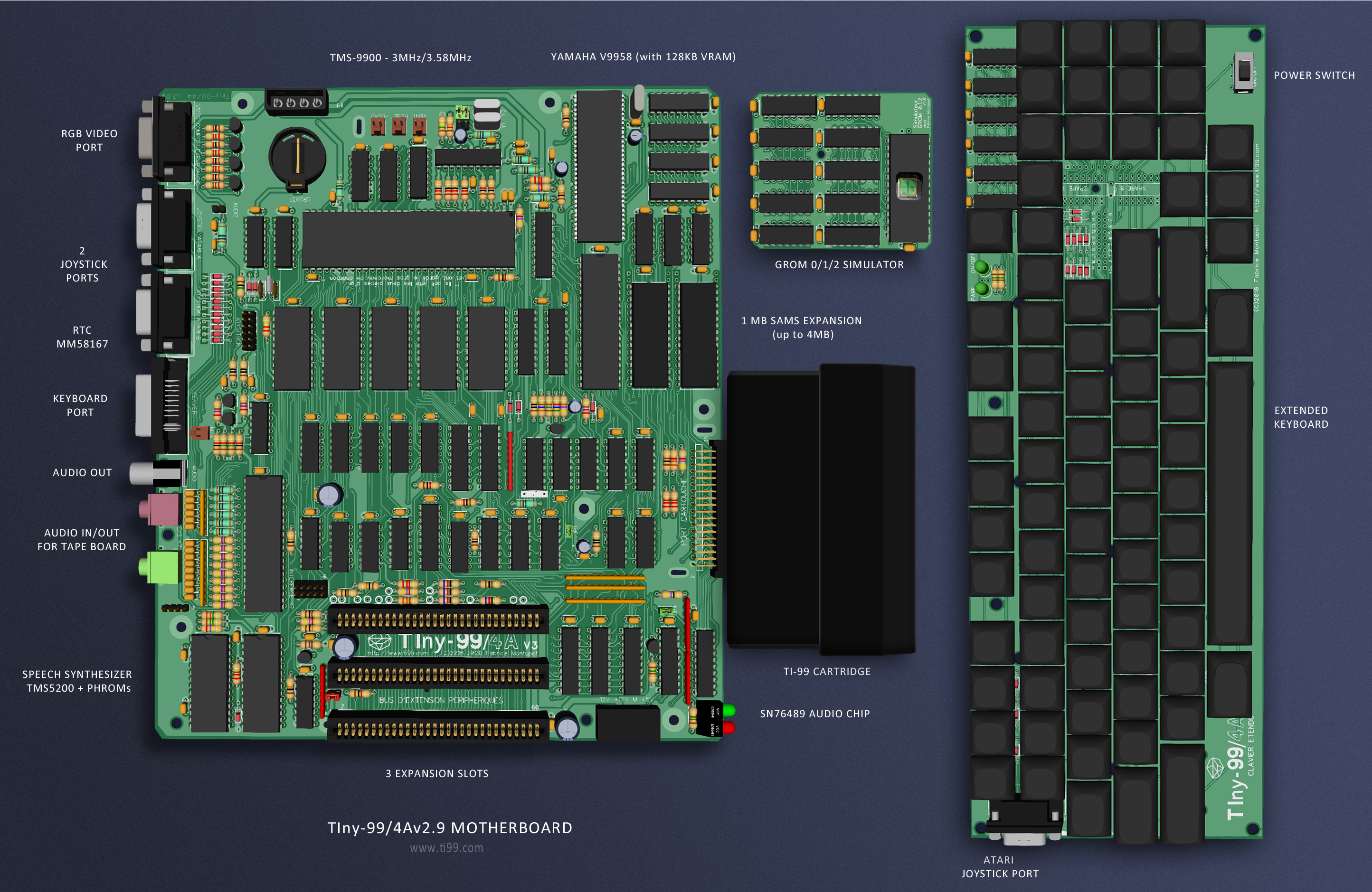The width and height of the screenshot is (1372, 892).
Task: Flip the slide power switch on keyboard board
Action: coord(1245,72)
